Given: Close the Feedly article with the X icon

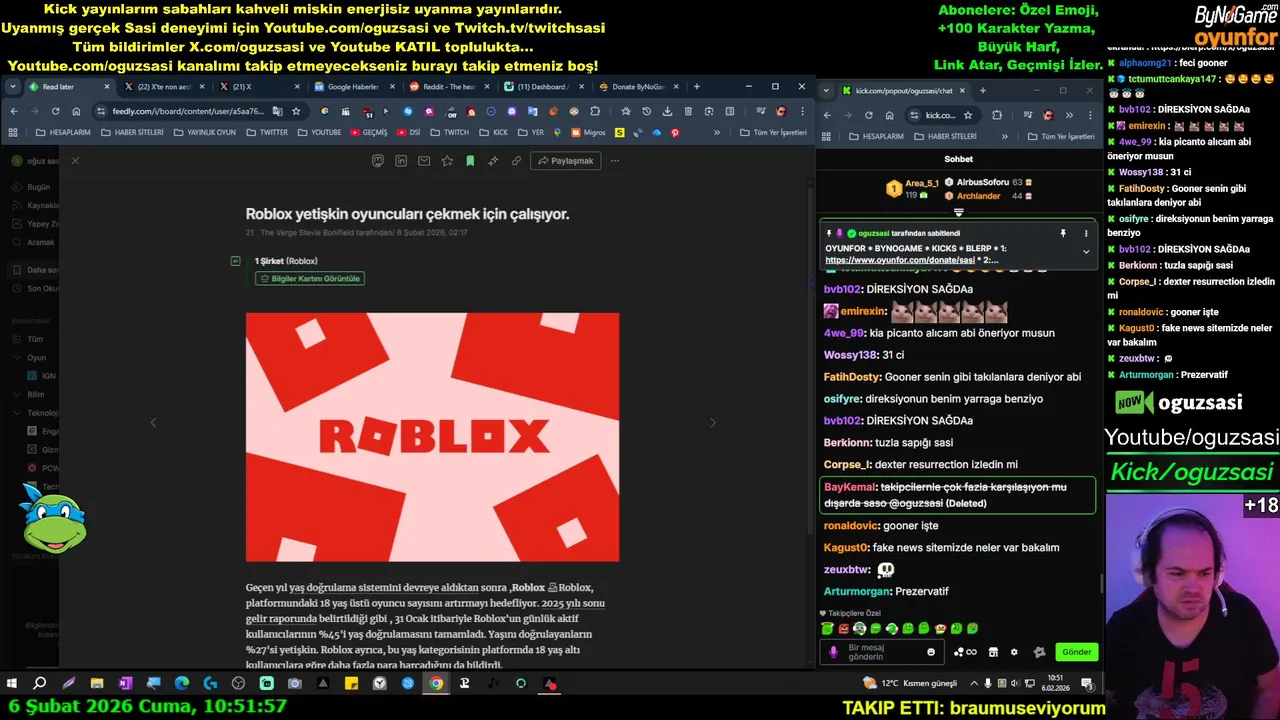Looking at the screenshot, I should [x=75, y=160].
